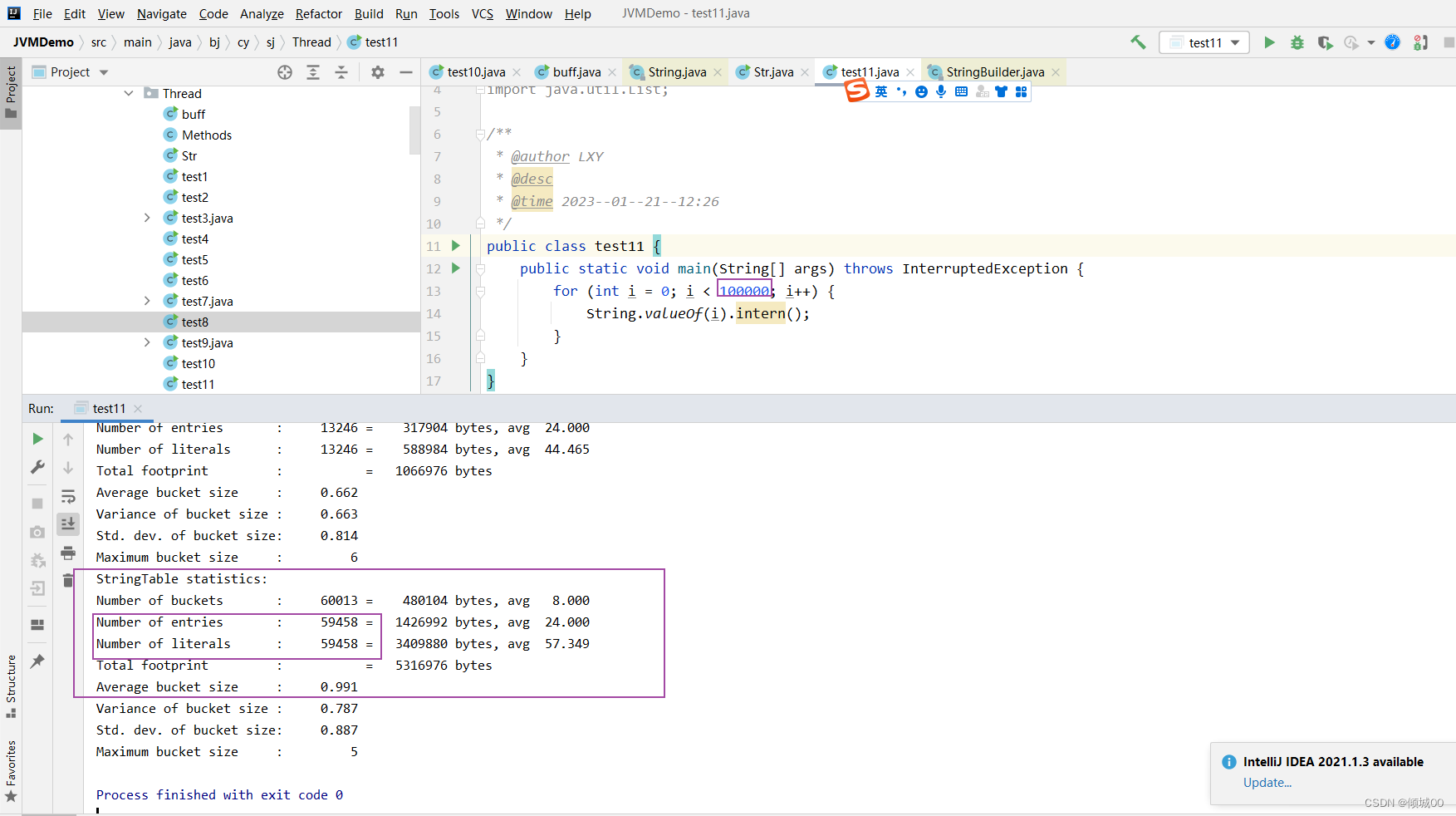Click the Sogou input method S icon
1456x816 pixels.
point(857,91)
